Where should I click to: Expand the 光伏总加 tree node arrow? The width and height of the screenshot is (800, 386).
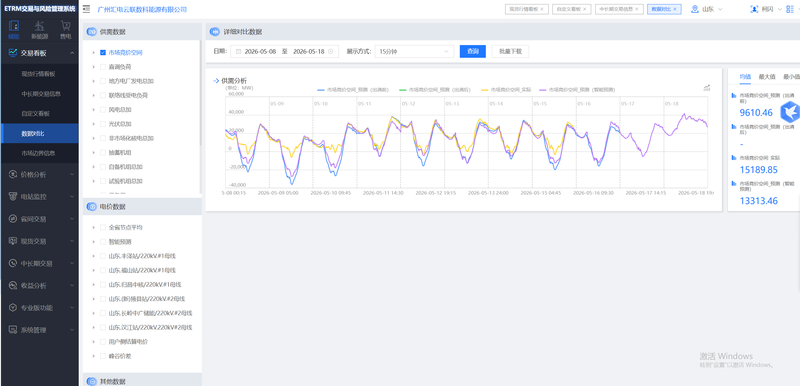(93, 124)
